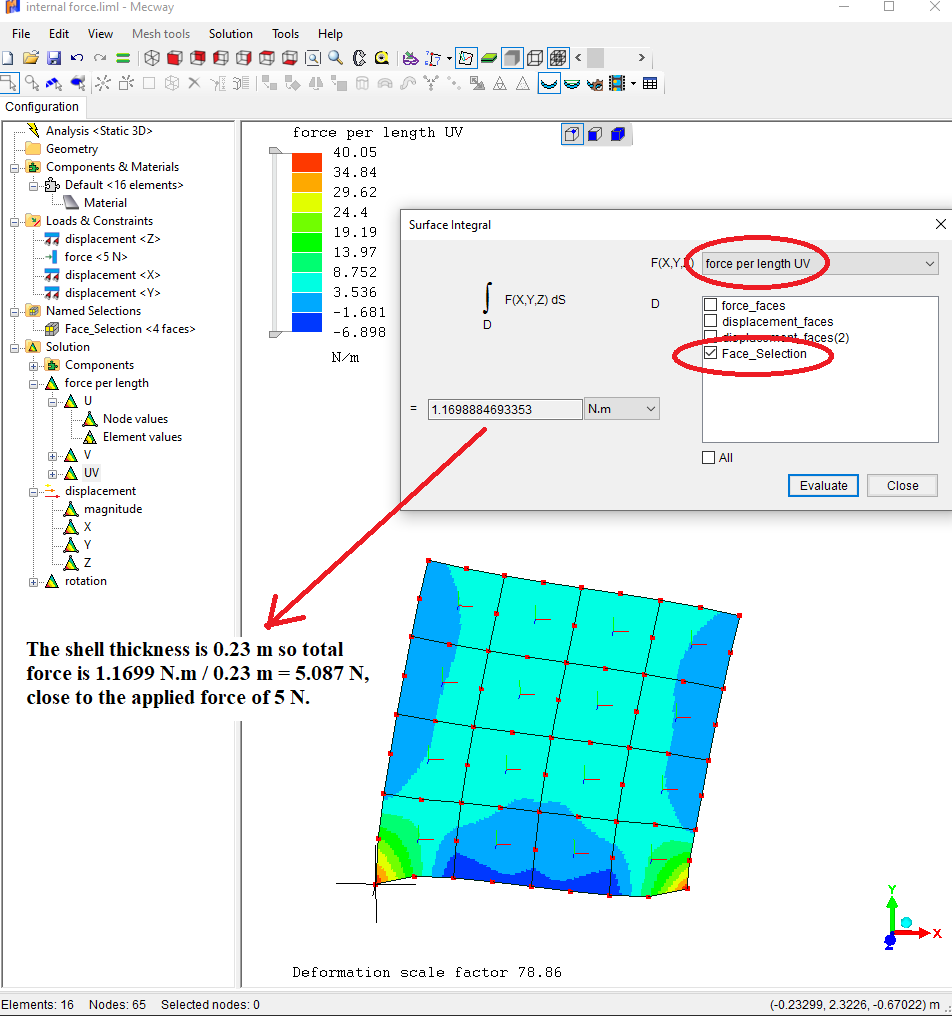Toggle the show element axes button

(x=466, y=58)
